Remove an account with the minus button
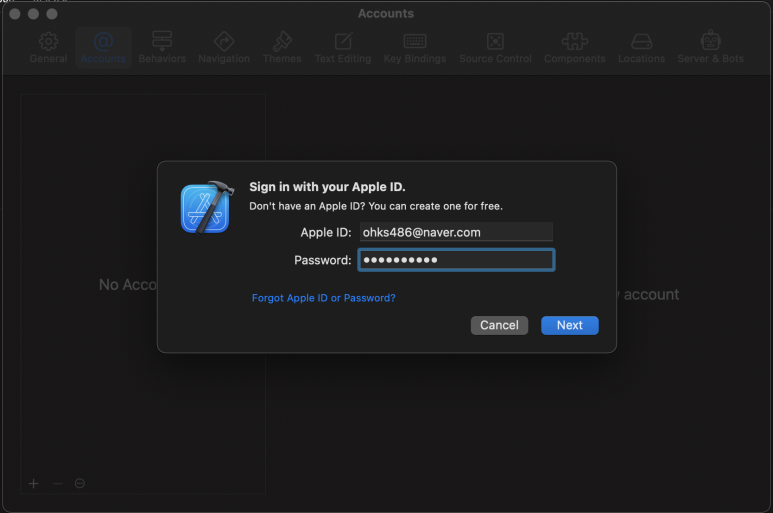 (x=57, y=483)
